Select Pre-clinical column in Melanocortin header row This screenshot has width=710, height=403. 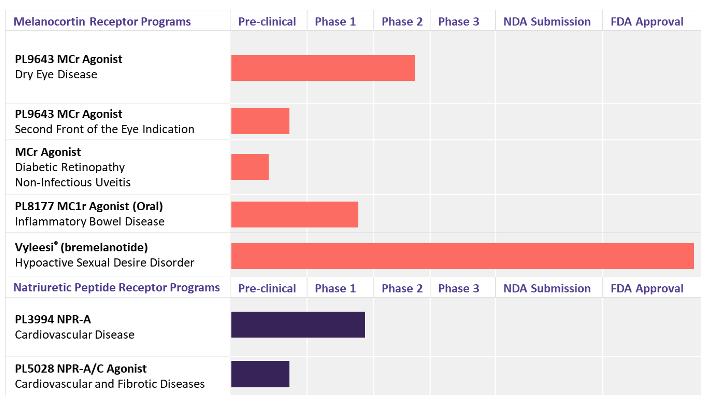tap(267, 22)
